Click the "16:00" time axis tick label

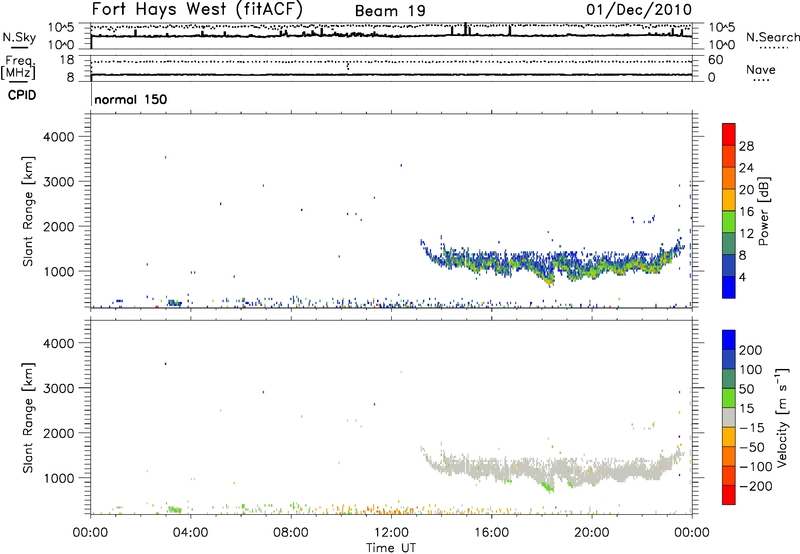(491, 533)
